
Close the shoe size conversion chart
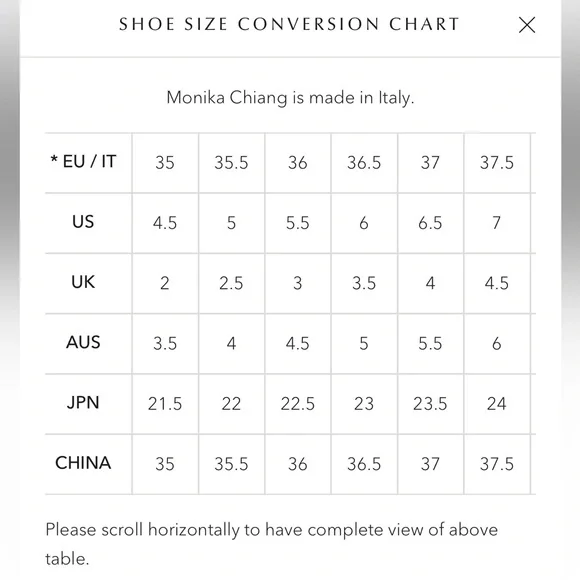pyautogui.click(x=527, y=25)
